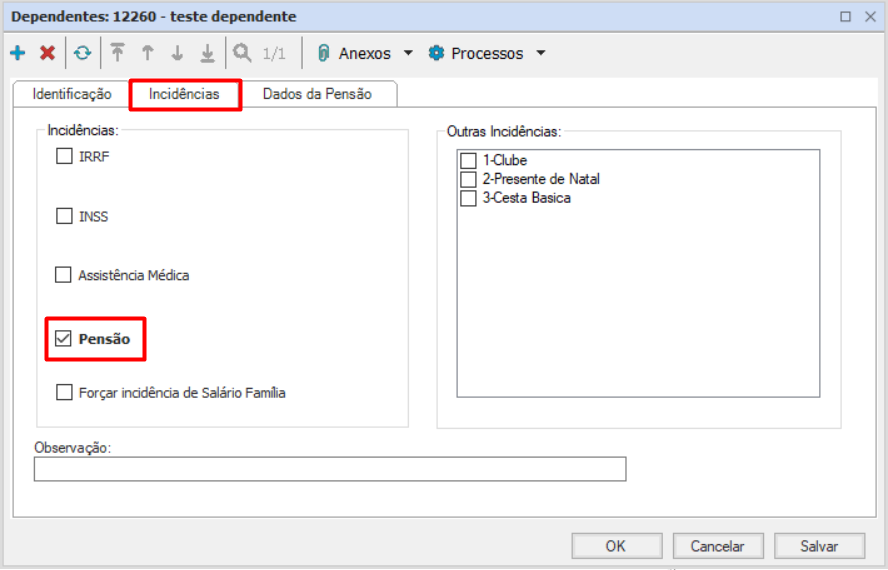Select the Incidências tab
The width and height of the screenshot is (888, 570).
185,94
